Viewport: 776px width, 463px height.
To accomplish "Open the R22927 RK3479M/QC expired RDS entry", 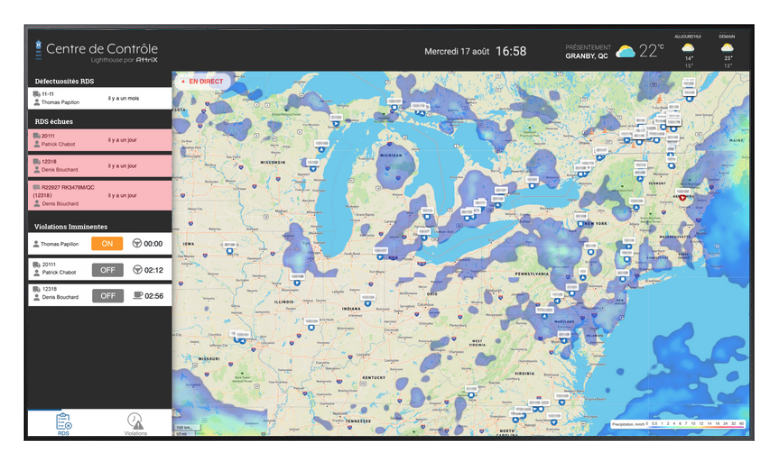I will click(100, 195).
